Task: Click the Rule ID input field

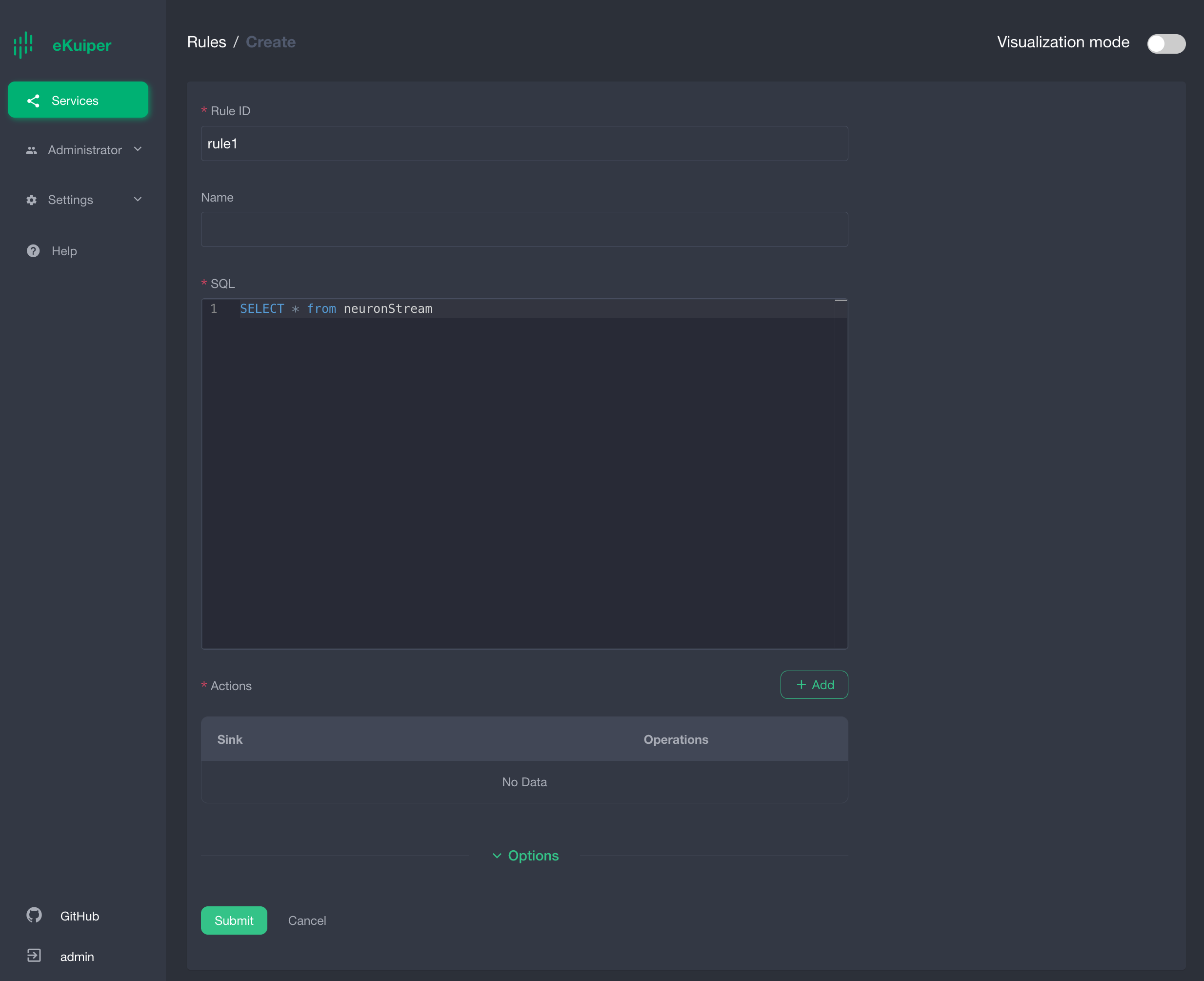Action: pyautogui.click(x=524, y=143)
